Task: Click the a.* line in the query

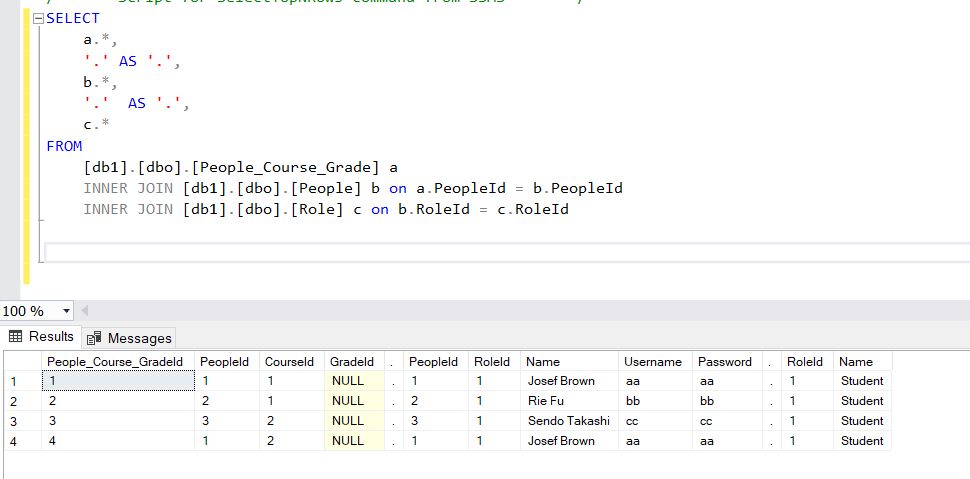Action: 100,40
